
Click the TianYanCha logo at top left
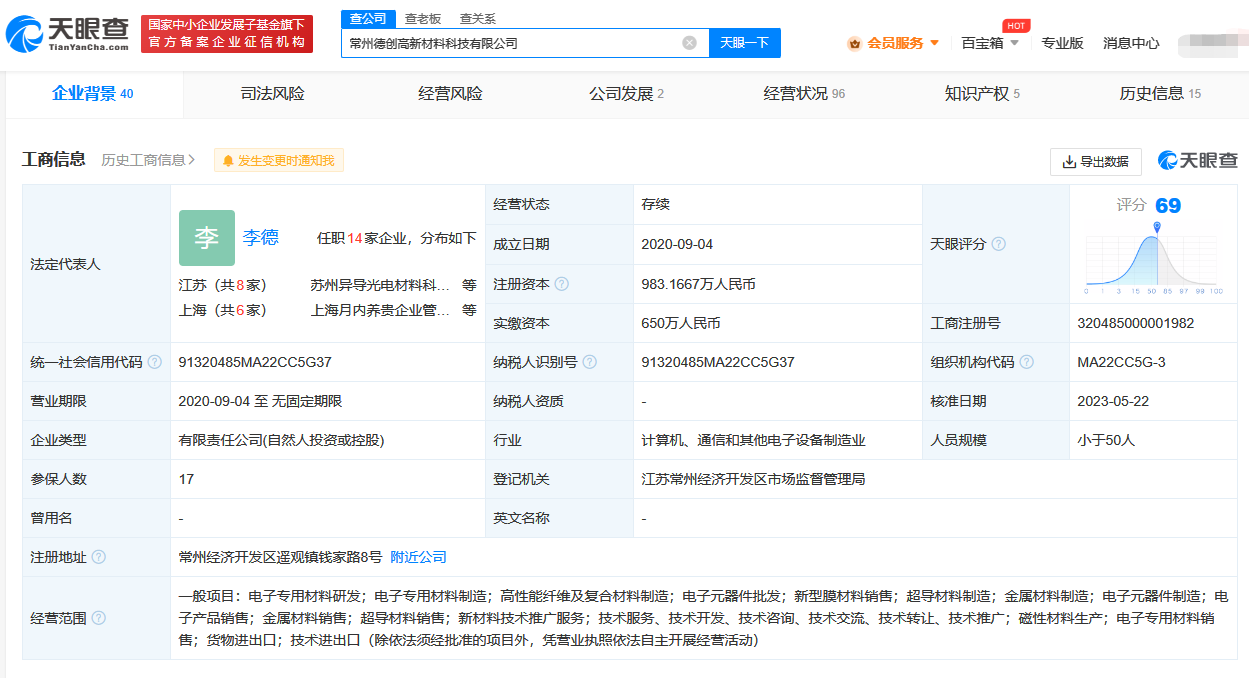(x=68, y=35)
